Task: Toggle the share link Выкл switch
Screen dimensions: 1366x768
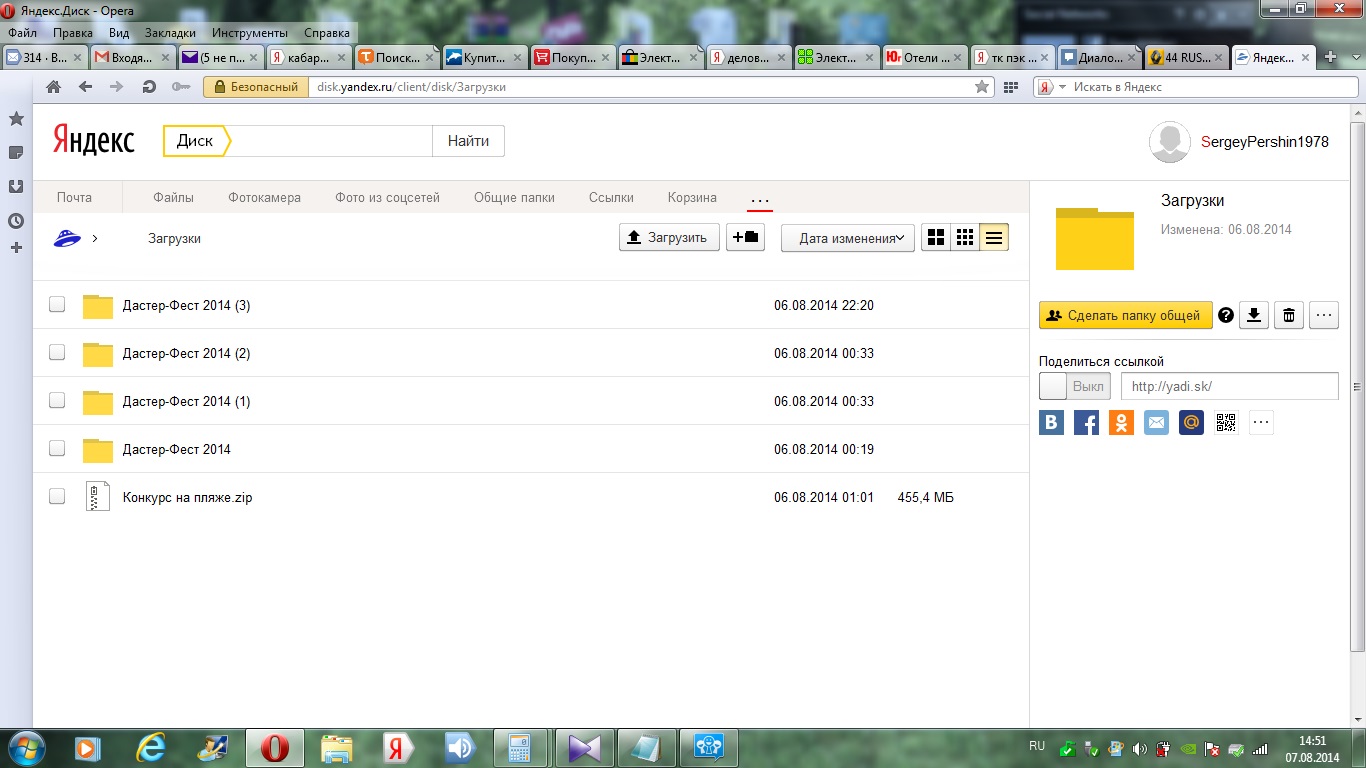Action: click(x=1075, y=386)
